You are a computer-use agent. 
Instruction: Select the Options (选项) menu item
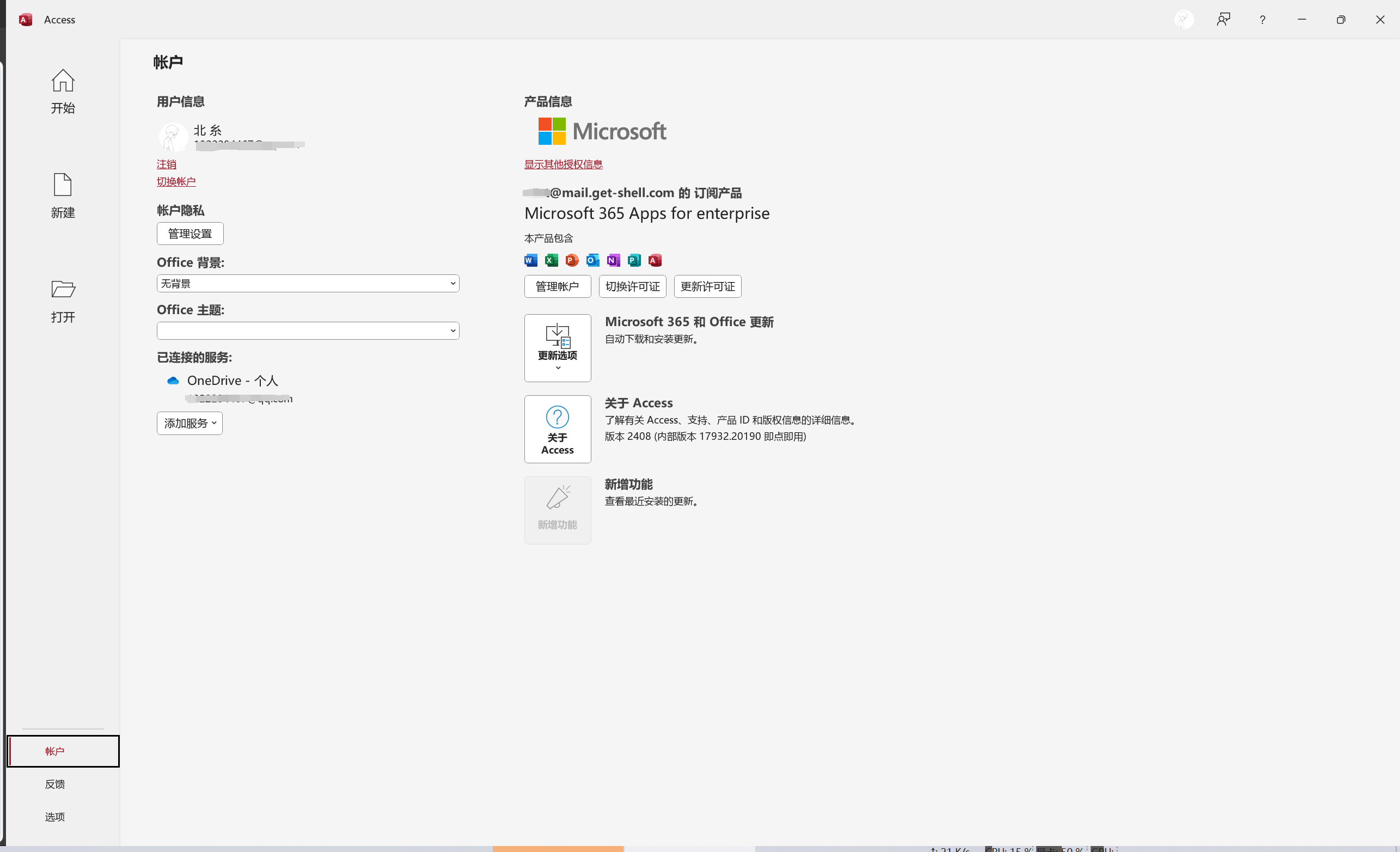[x=55, y=816]
